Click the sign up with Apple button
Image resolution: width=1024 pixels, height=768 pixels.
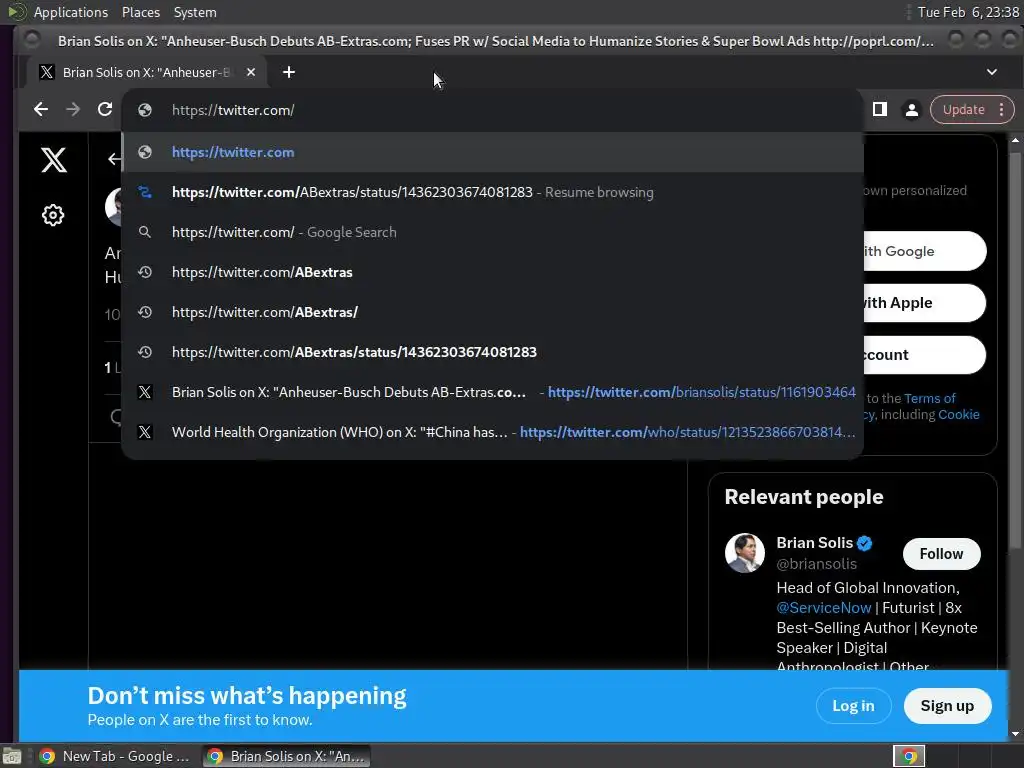click(923, 302)
